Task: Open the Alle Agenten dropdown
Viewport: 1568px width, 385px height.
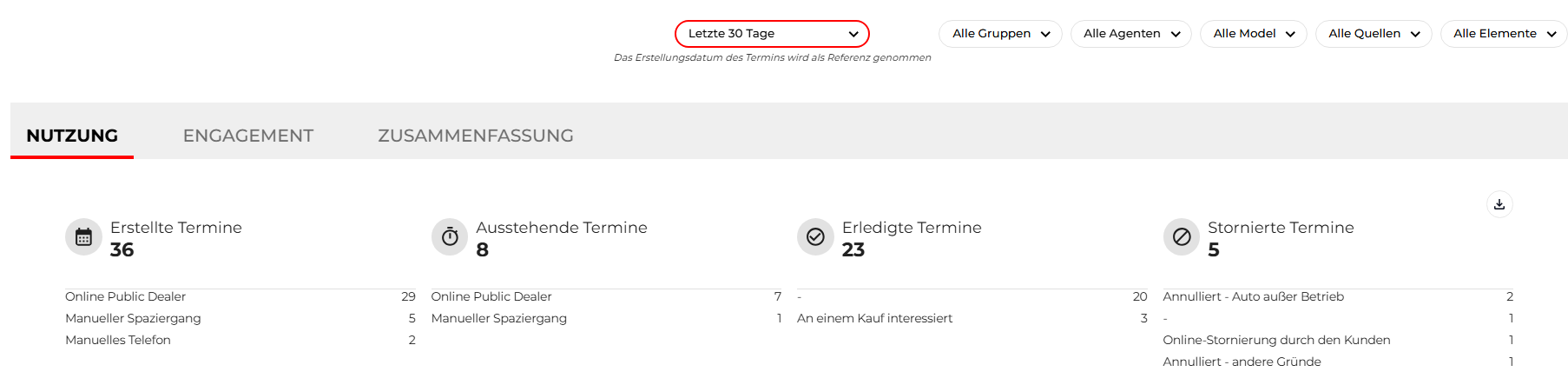Action: (1131, 34)
